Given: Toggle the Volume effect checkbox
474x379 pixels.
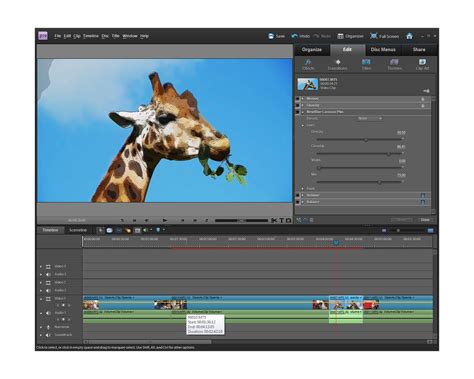Looking at the screenshot, I should pyautogui.click(x=298, y=195).
